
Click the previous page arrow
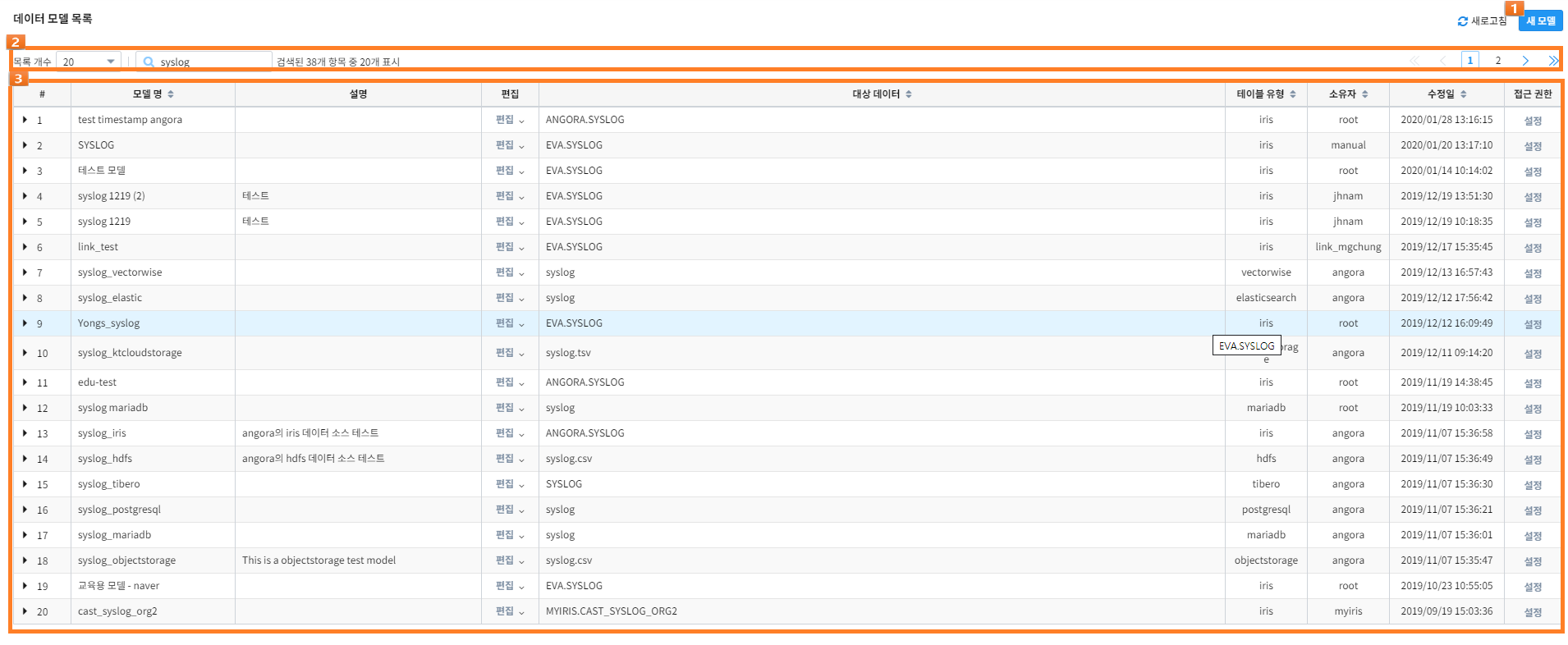pos(1442,61)
